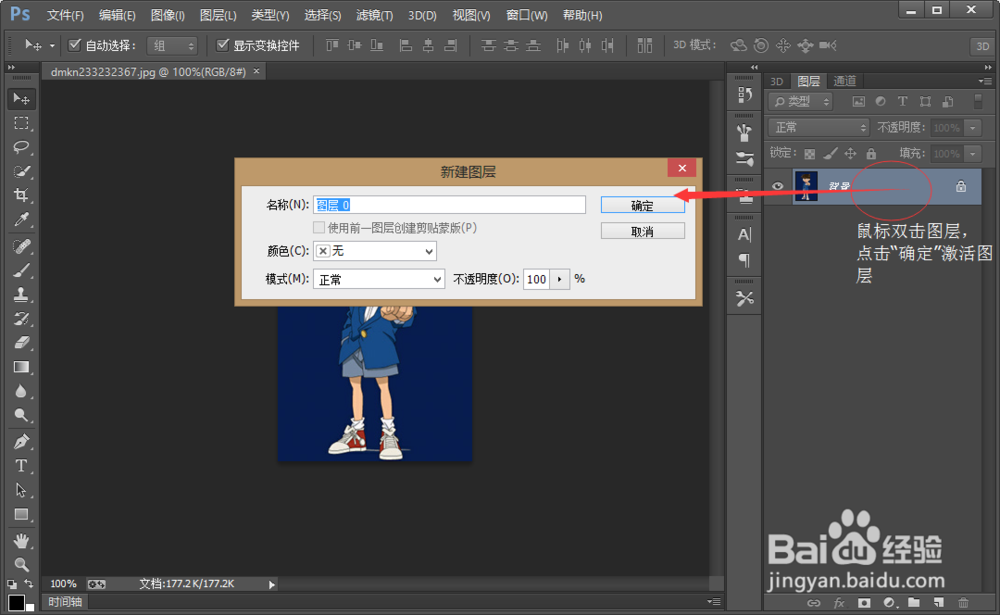Open the layer filter 类型 dropdown

[800, 101]
